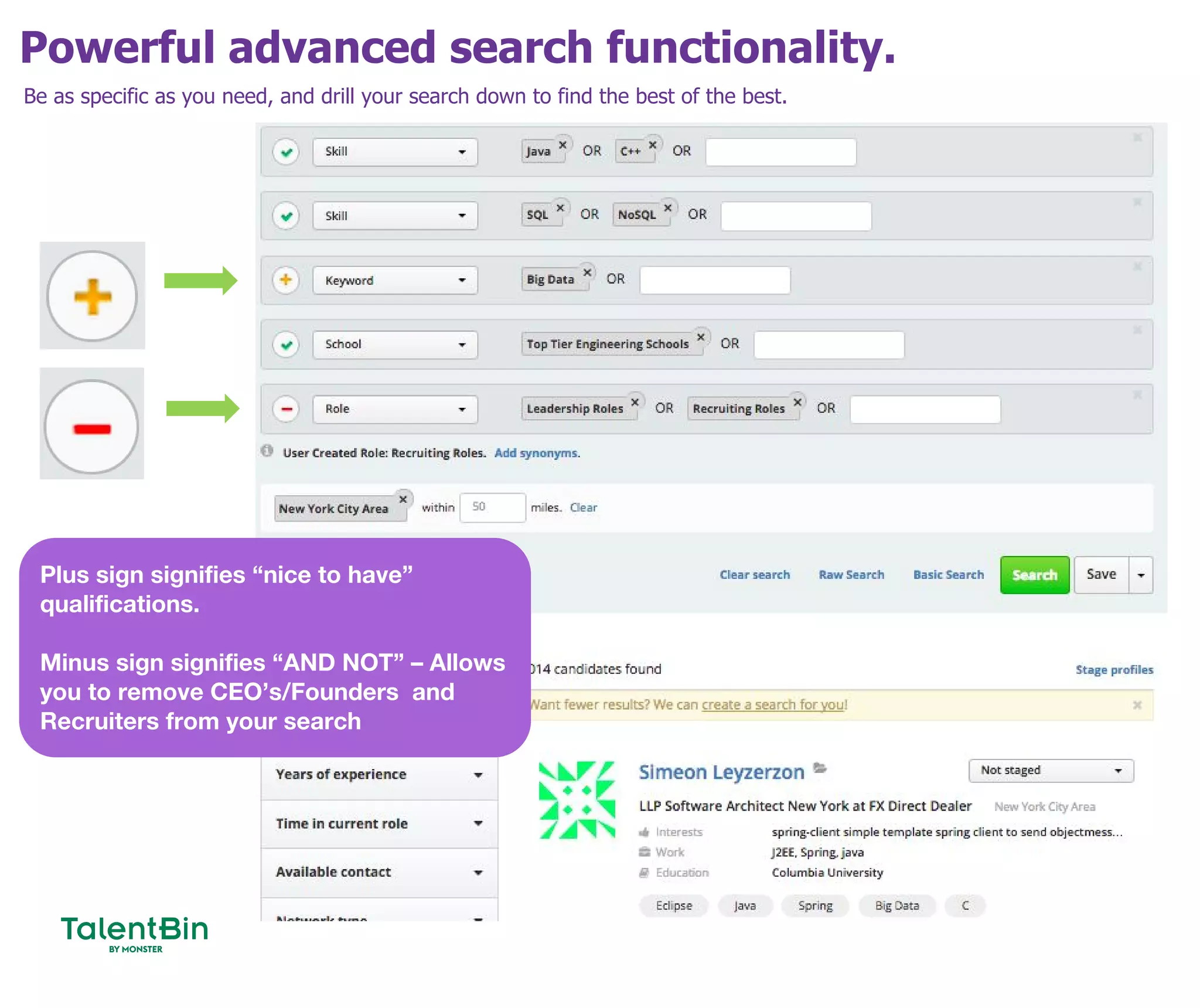Click Stage profiles link
This screenshot has height=1008, width=1200.
(x=1114, y=670)
